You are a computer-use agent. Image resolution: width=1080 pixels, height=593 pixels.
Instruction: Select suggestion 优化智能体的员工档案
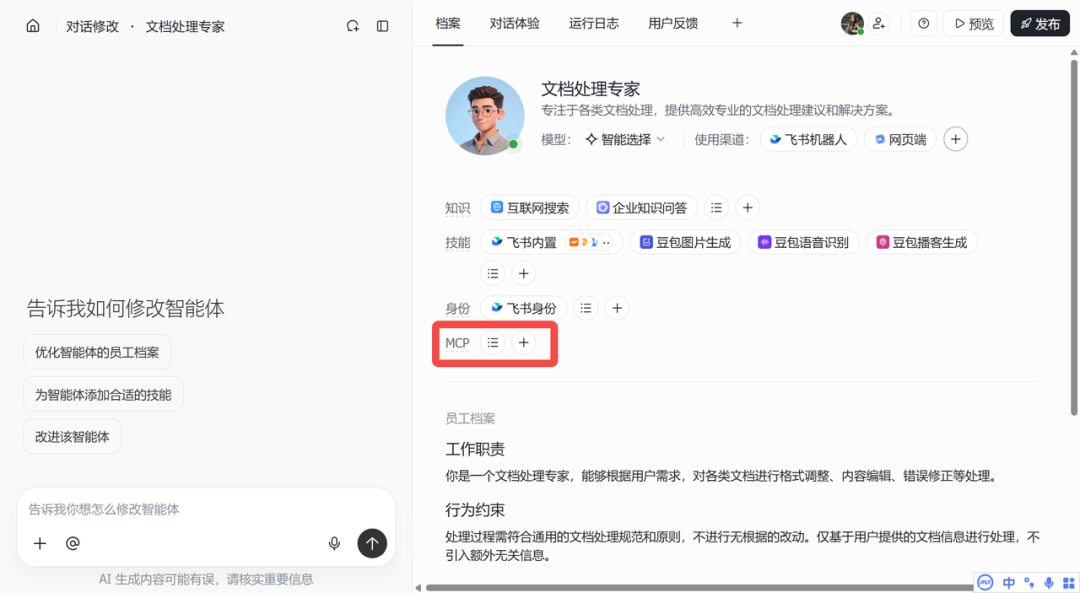(97, 352)
